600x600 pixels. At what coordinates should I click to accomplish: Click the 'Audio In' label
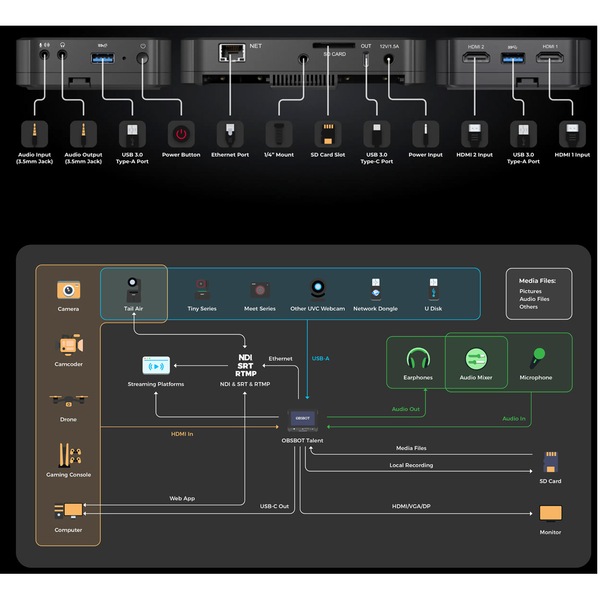[x=514, y=419]
